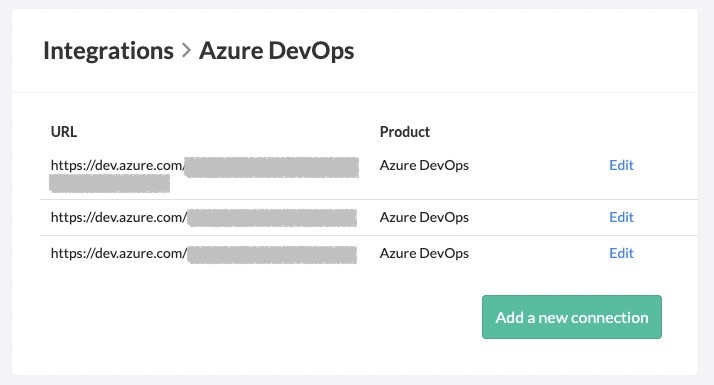Click the breadcrumb chevron after Integrations
714x385 pixels.
click(x=186, y=51)
